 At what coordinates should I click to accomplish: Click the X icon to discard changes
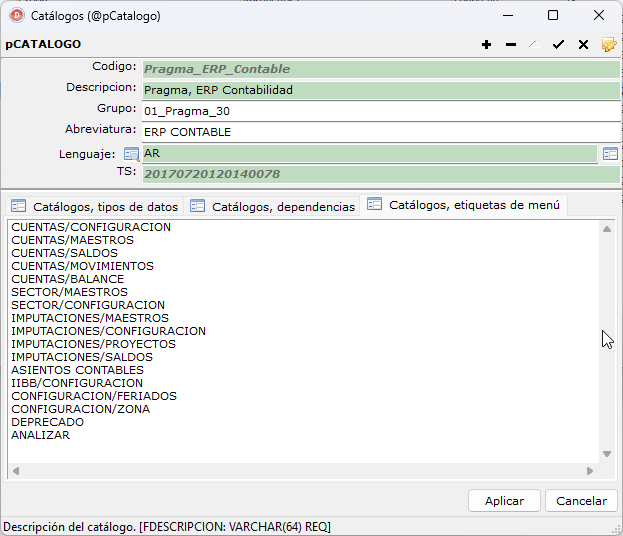(x=583, y=45)
